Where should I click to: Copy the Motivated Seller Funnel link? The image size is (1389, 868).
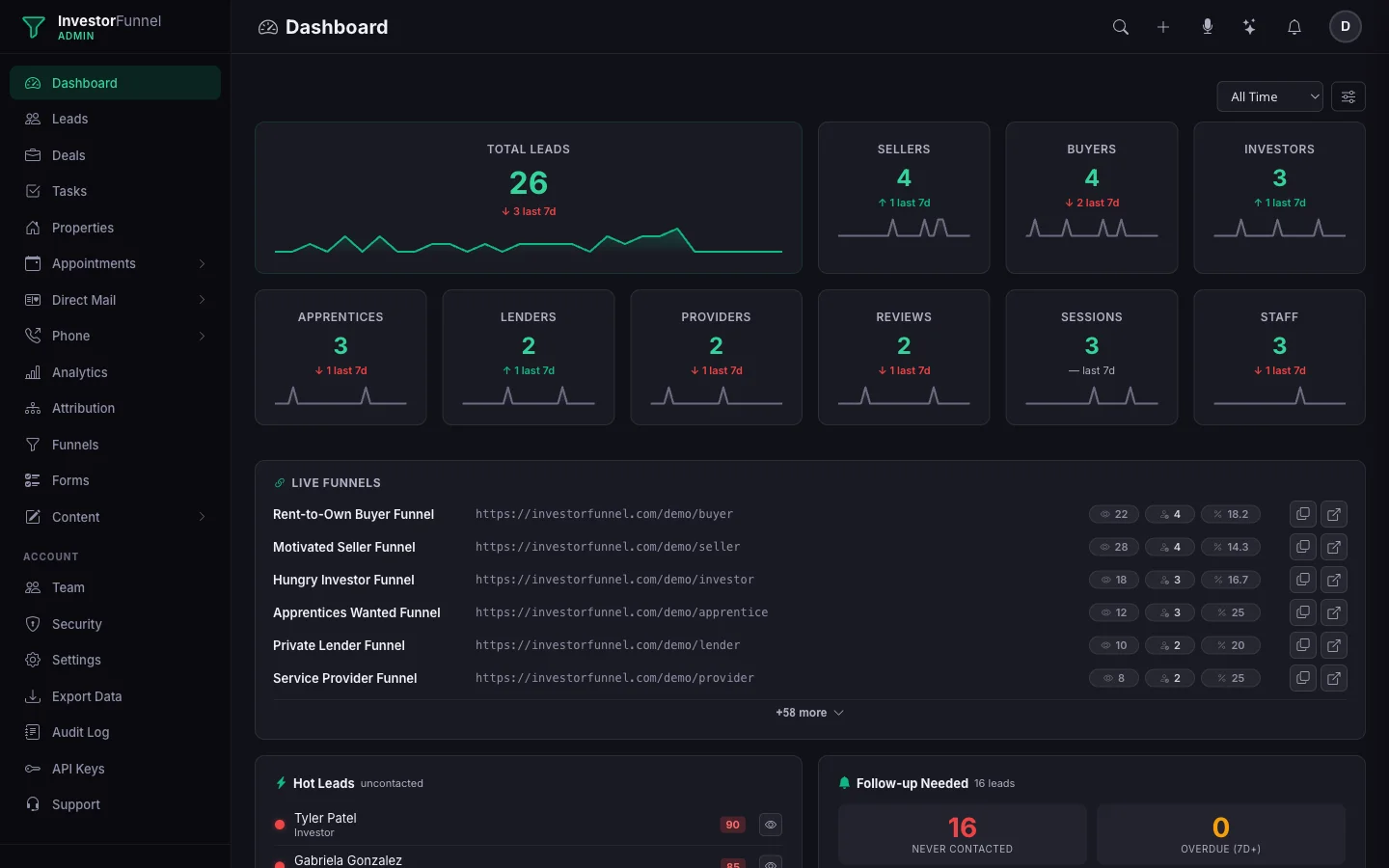point(1303,547)
